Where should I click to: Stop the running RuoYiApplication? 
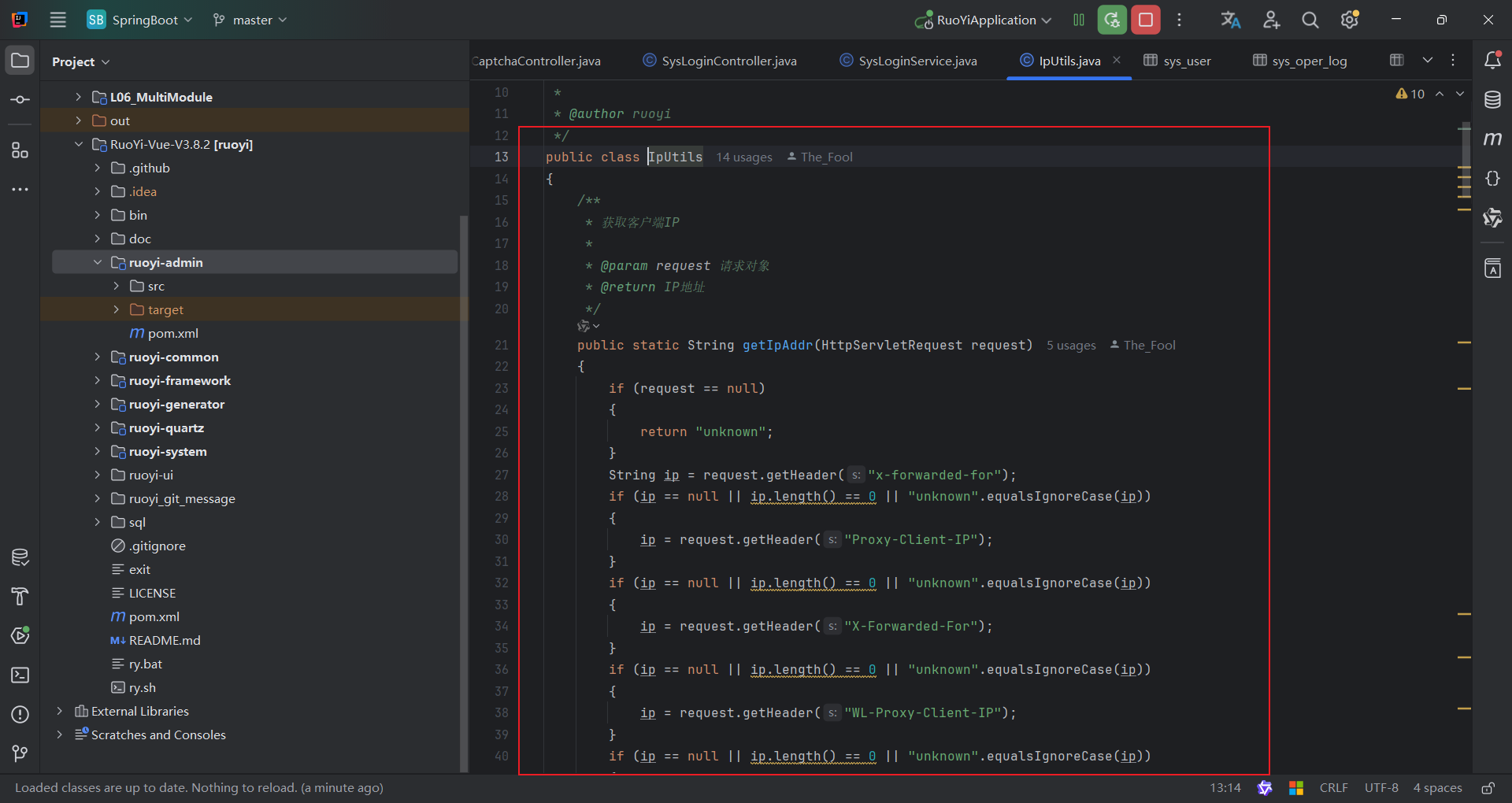click(1146, 20)
